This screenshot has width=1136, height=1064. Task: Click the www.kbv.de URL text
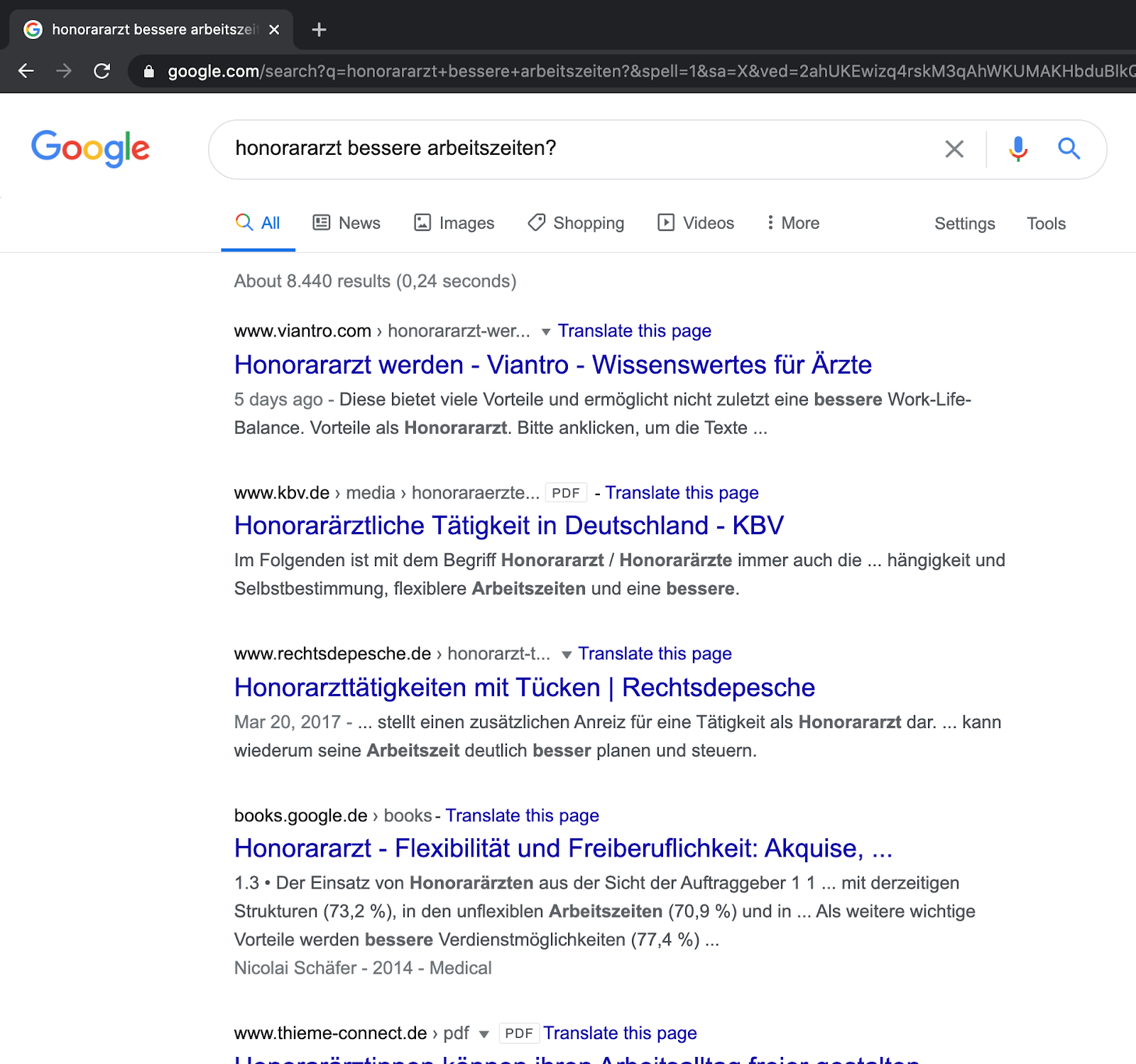[282, 493]
